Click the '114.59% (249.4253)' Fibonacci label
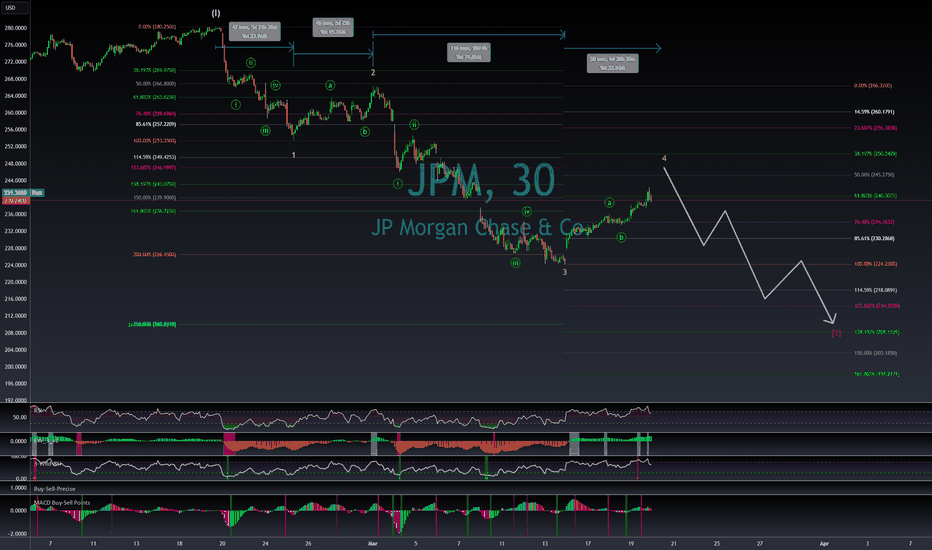The image size is (932, 550). pos(155,157)
